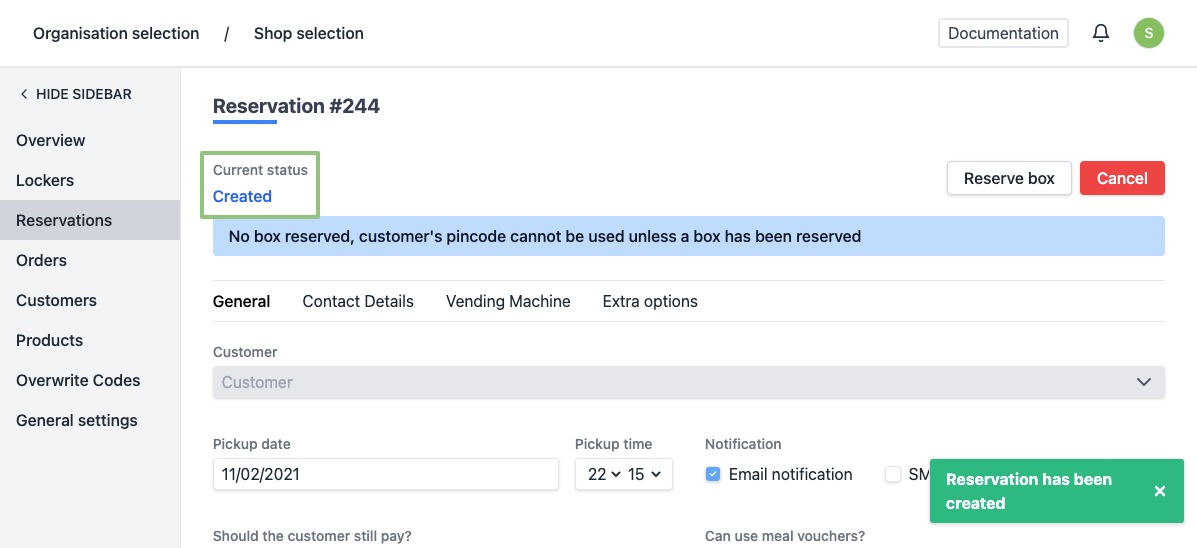The image size is (1197, 548).
Task: Click the Hide Sidebar chevron
Action: (x=24, y=94)
